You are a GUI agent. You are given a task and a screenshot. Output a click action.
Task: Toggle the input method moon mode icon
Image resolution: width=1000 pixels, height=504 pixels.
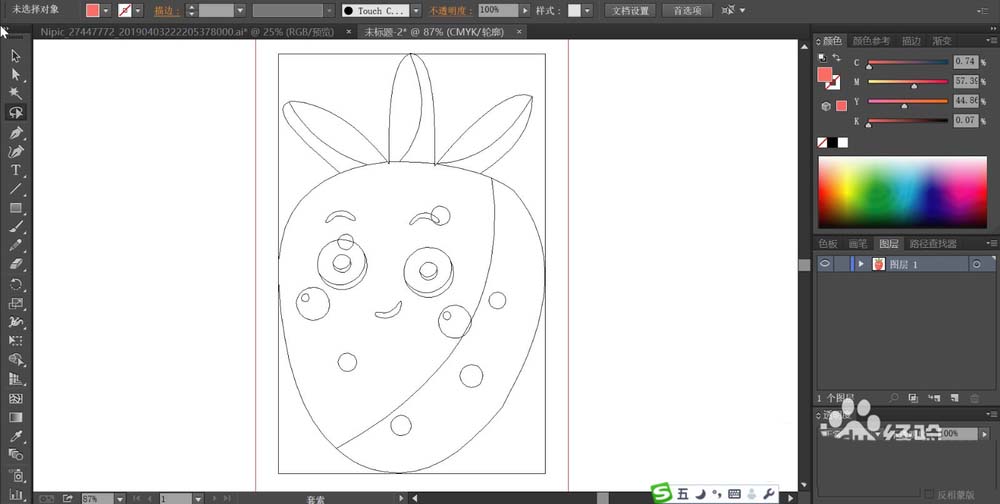pyautogui.click(x=700, y=493)
